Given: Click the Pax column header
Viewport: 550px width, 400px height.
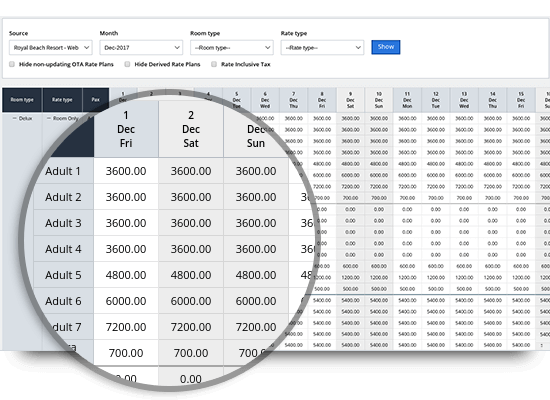Looking at the screenshot, I should [95, 100].
